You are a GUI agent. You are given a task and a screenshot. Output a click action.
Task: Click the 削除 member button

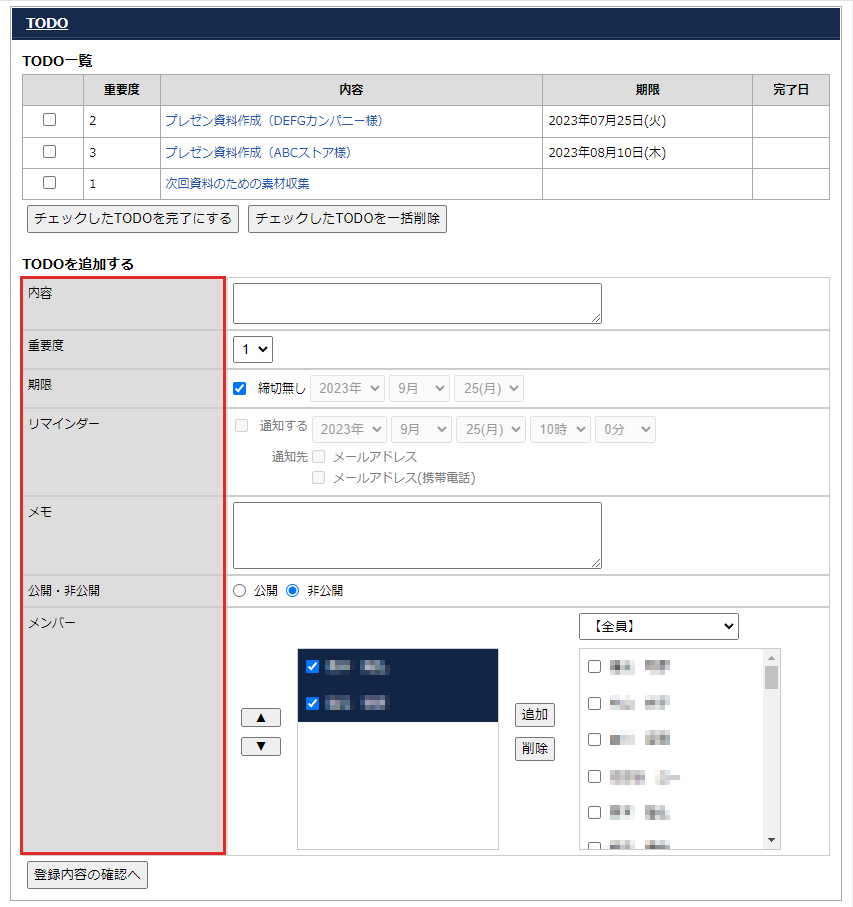point(535,748)
